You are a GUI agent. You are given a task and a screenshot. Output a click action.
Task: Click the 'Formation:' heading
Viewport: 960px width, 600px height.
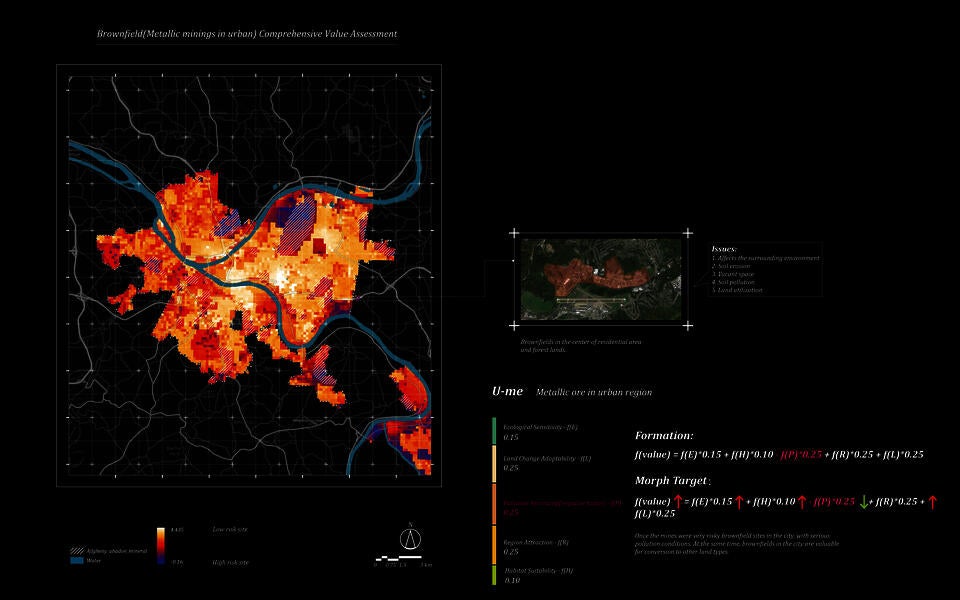click(664, 435)
